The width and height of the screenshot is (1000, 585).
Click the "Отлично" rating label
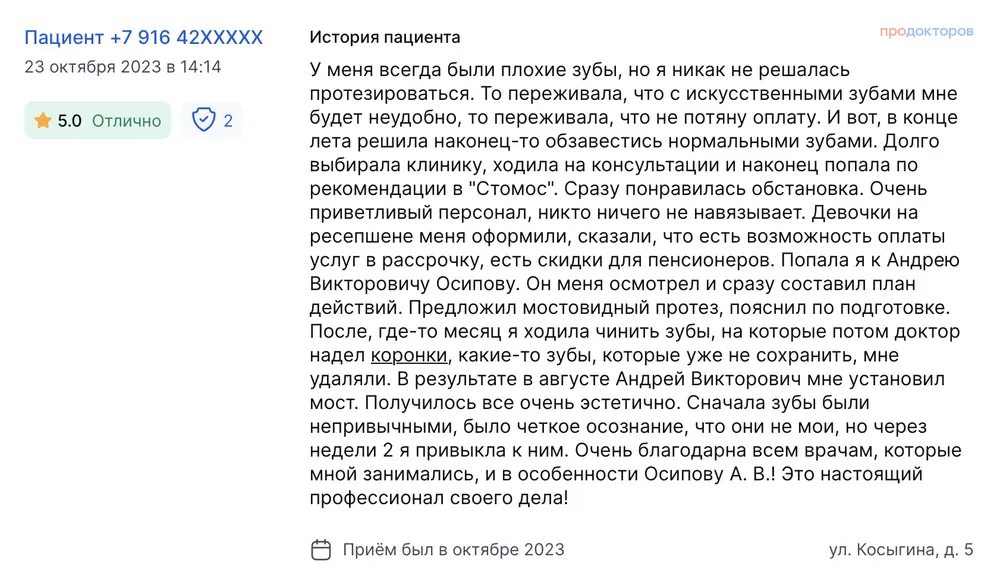(x=125, y=121)
